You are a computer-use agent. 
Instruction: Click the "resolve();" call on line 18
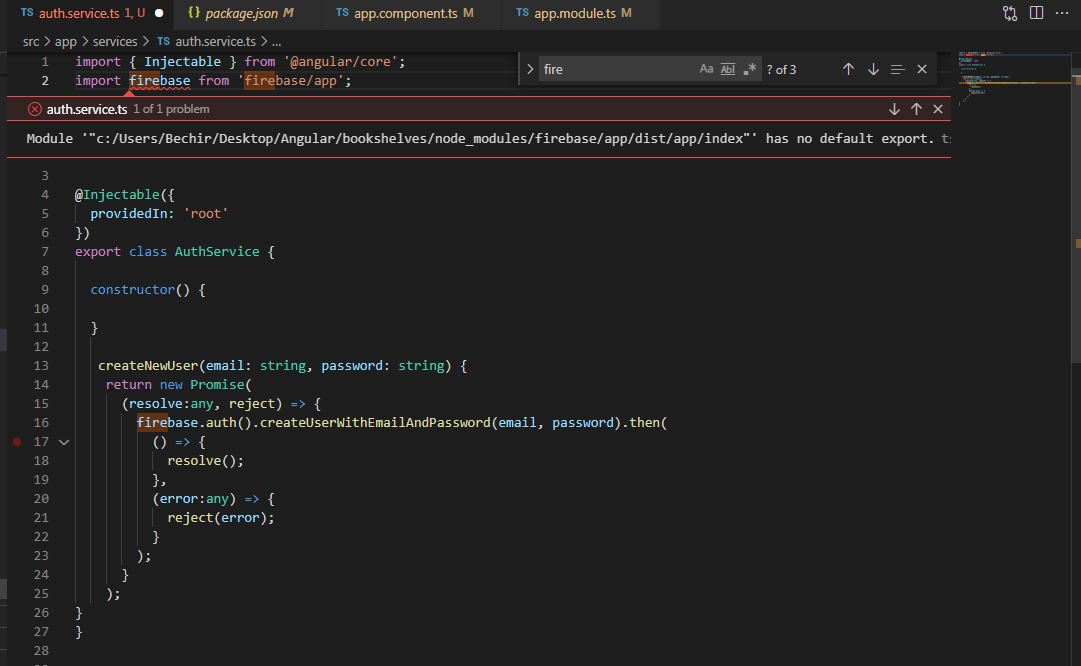(205, 461)
